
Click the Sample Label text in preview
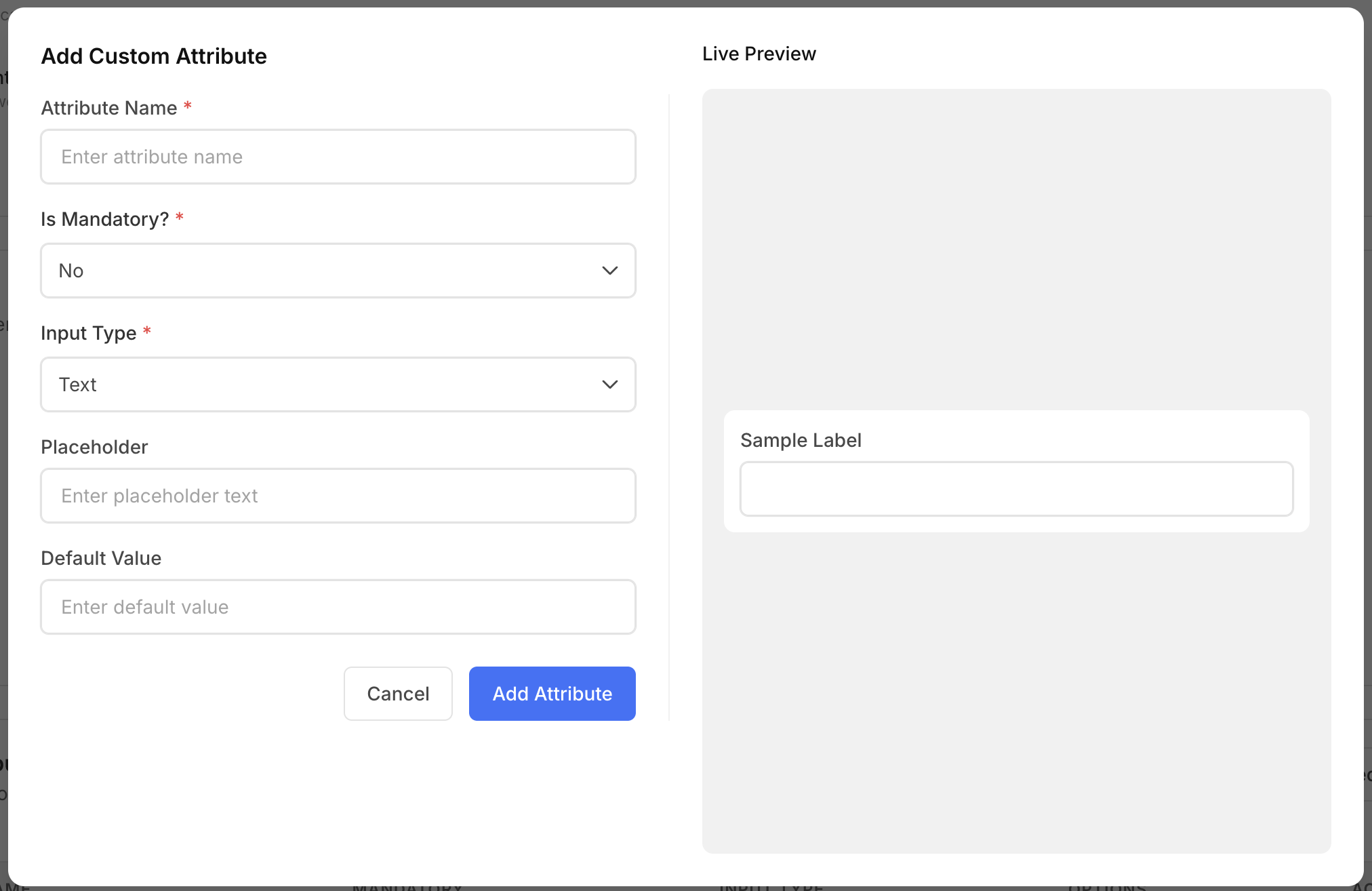801,440
